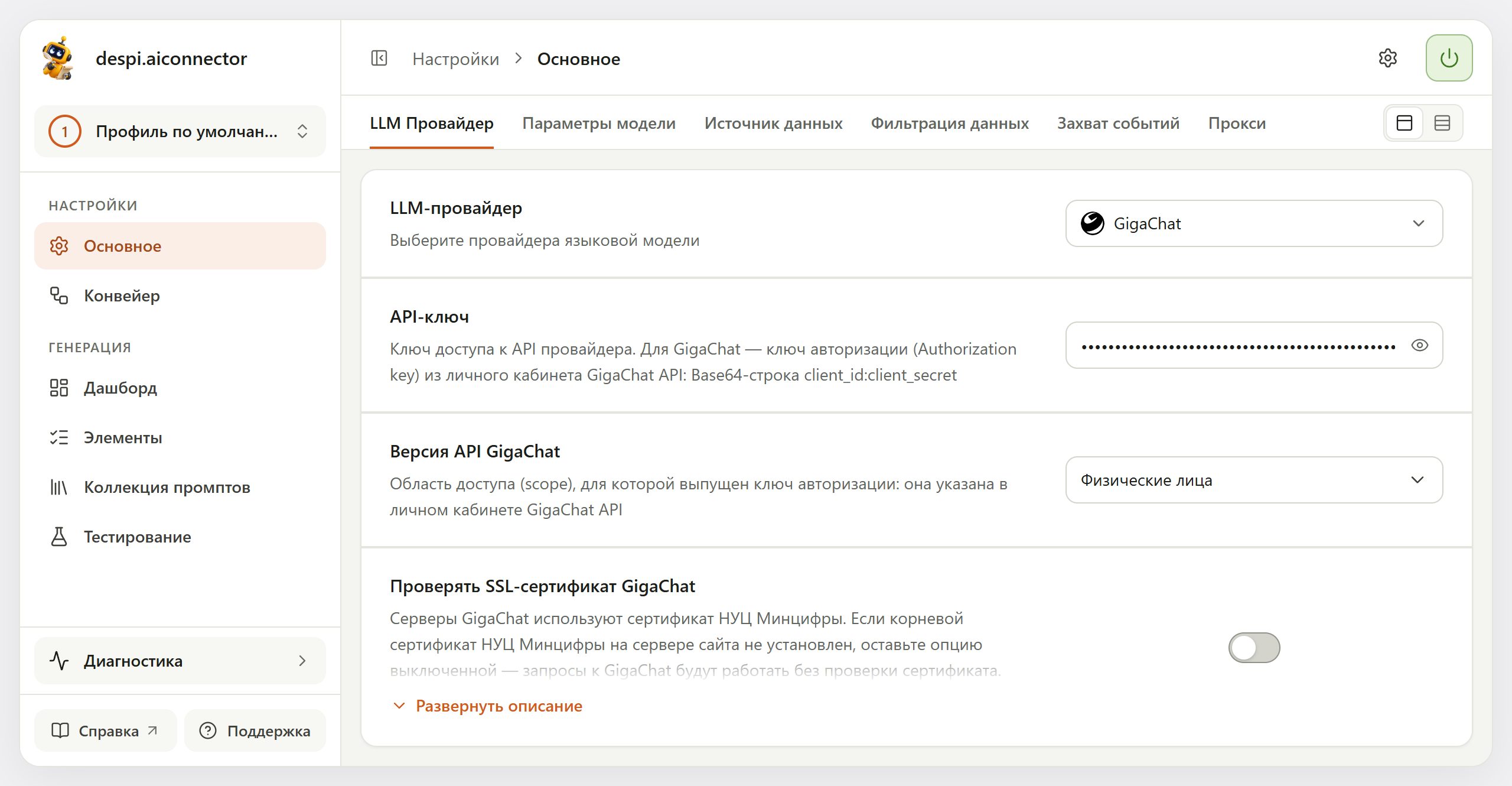
Task: Switch to list layout view icon
Action: [x=1442, y=123]
